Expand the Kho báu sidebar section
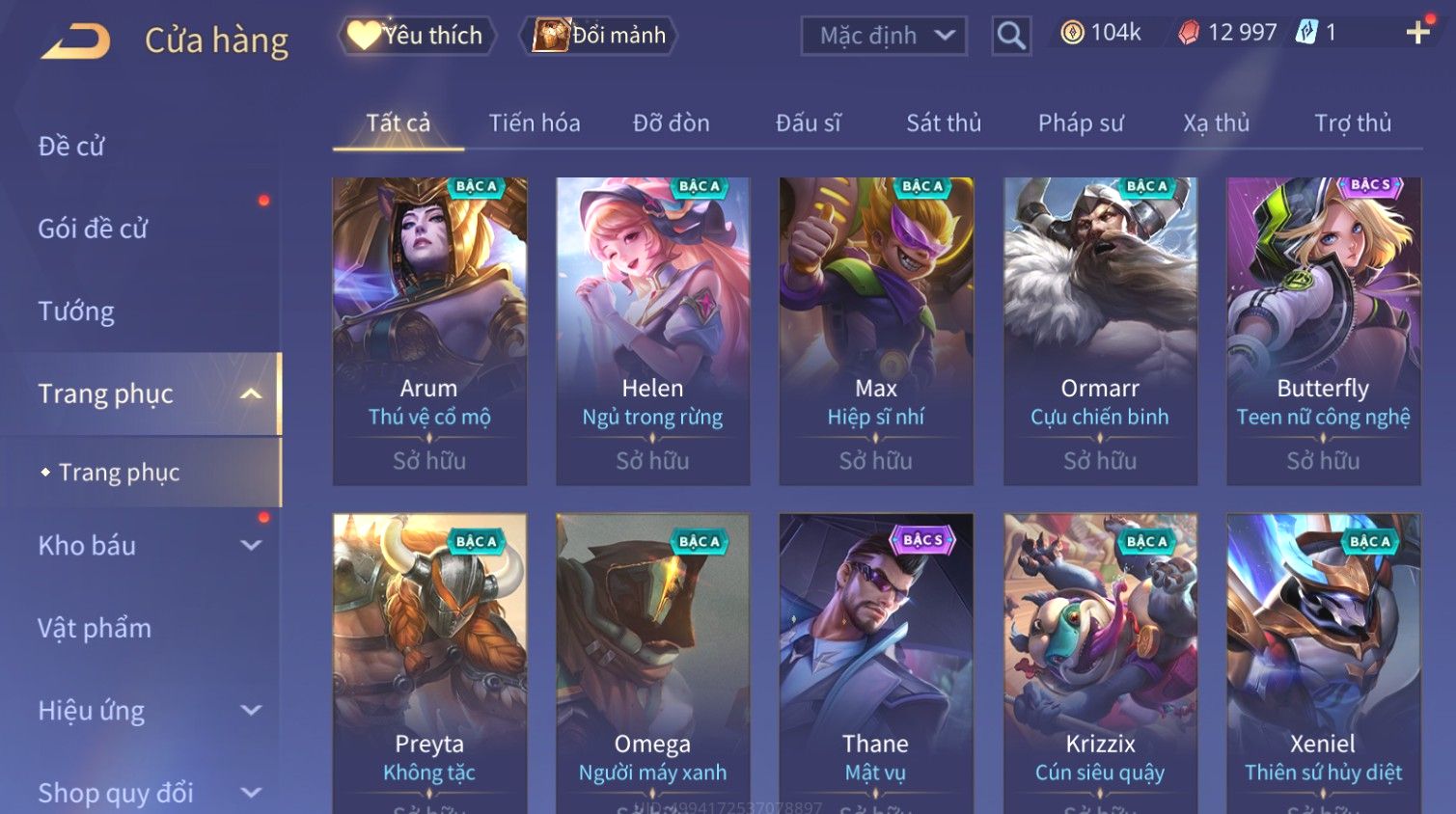Screen dimensions: 1456x814 (x=141, y=546)
